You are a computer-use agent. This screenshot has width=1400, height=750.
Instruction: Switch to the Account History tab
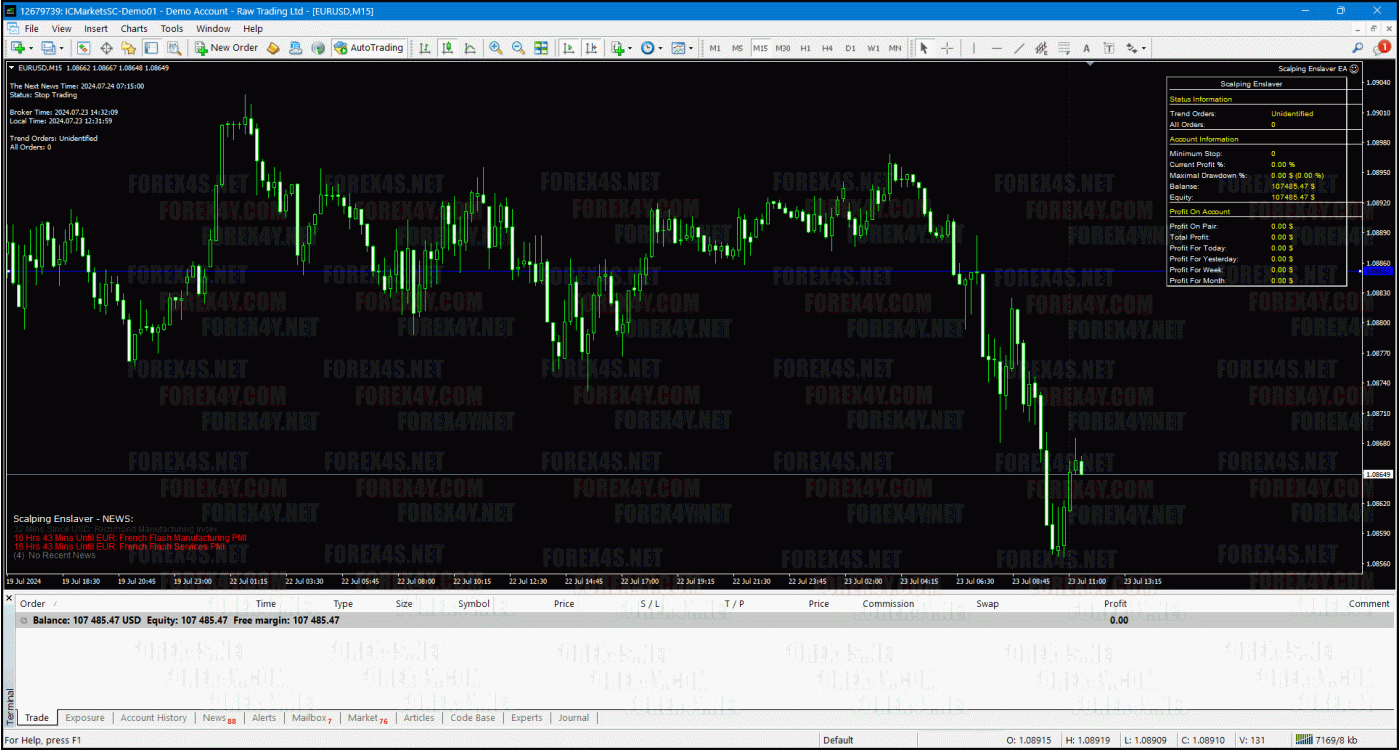click(153, 718)
